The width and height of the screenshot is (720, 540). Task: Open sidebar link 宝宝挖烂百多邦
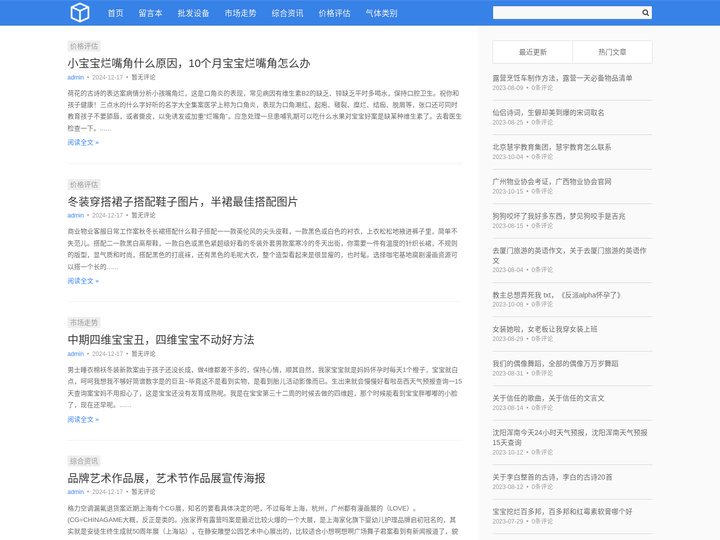click(x=562, y=512)
